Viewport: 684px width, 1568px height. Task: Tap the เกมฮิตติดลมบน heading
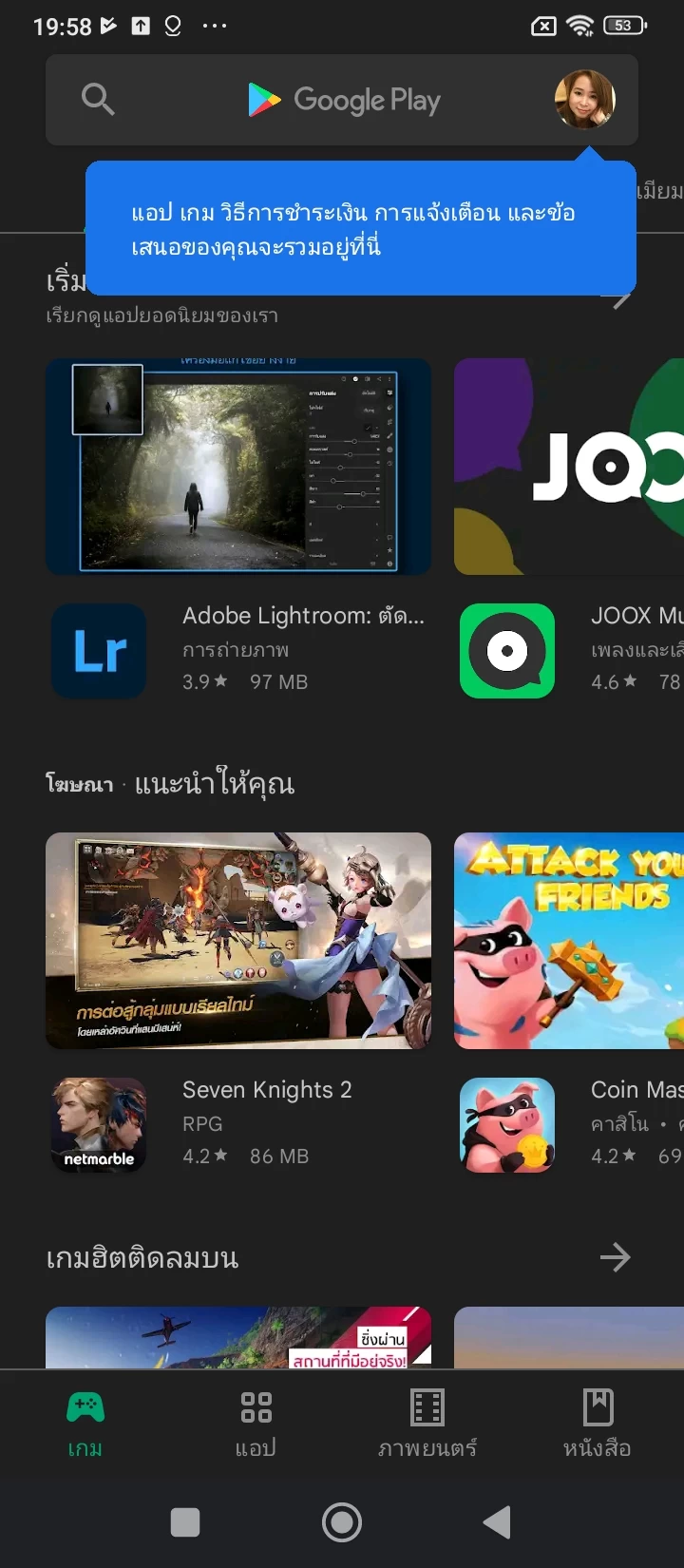[x=142, y=1258]
